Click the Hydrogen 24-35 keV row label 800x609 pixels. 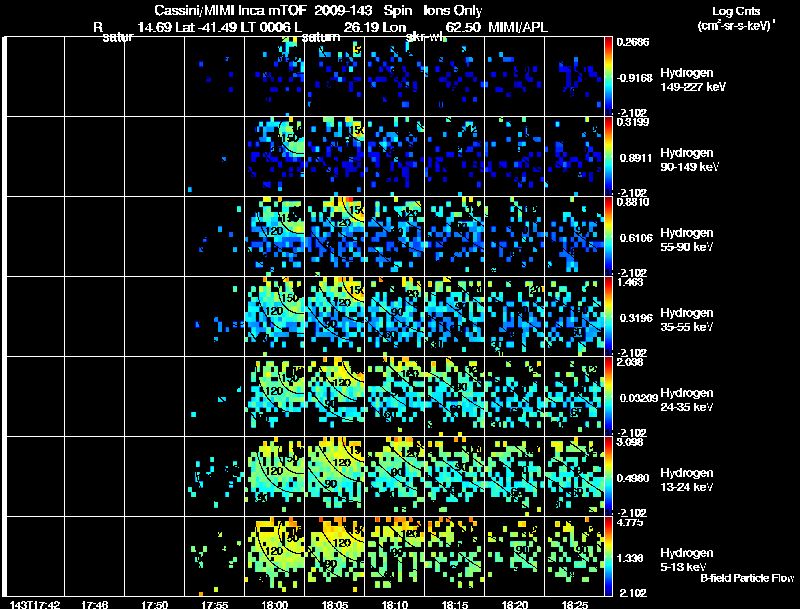click(x=687, y=400)
